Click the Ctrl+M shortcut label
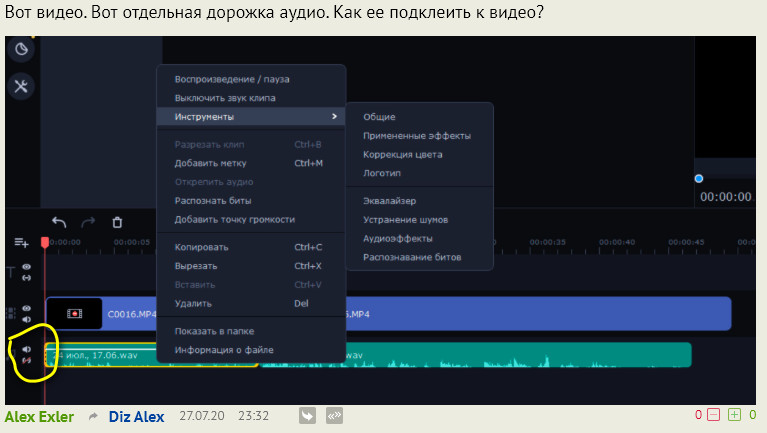767x433 pixels. pyautogui.click(x=308, y=163)
